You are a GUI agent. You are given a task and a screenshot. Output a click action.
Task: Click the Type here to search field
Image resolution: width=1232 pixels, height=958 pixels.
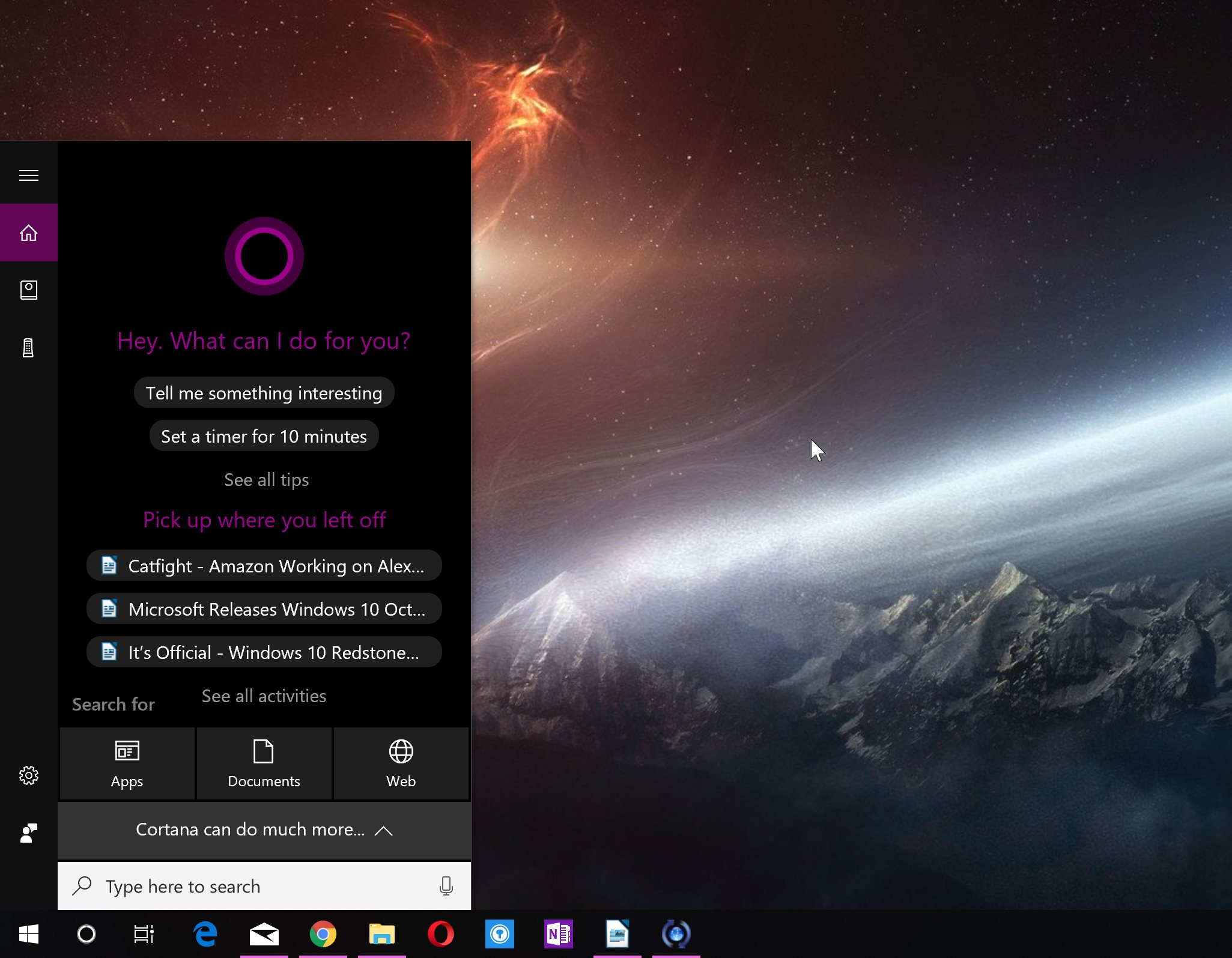264,886
